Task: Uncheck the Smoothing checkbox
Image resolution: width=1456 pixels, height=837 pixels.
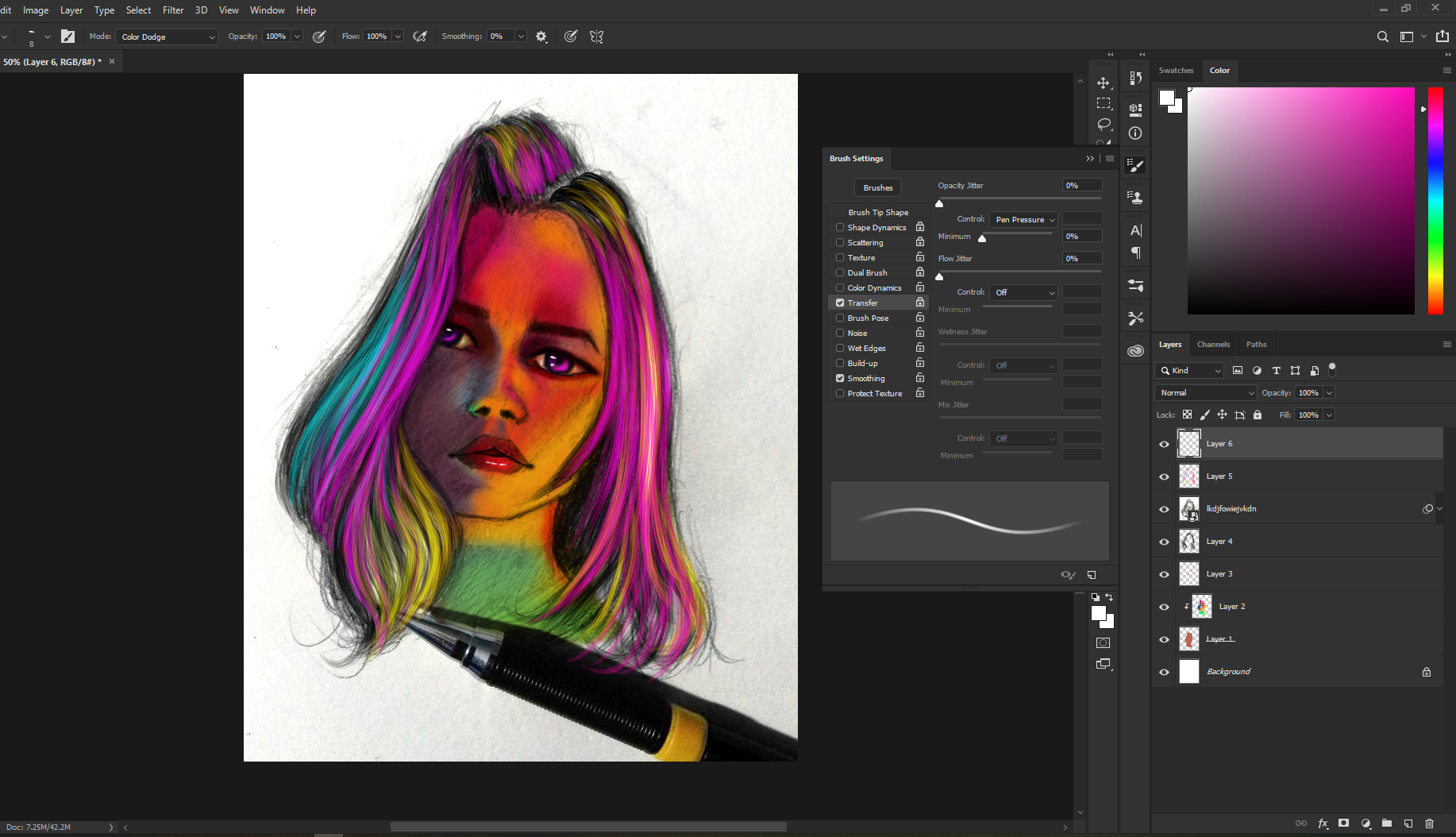Action: [840, 378]
